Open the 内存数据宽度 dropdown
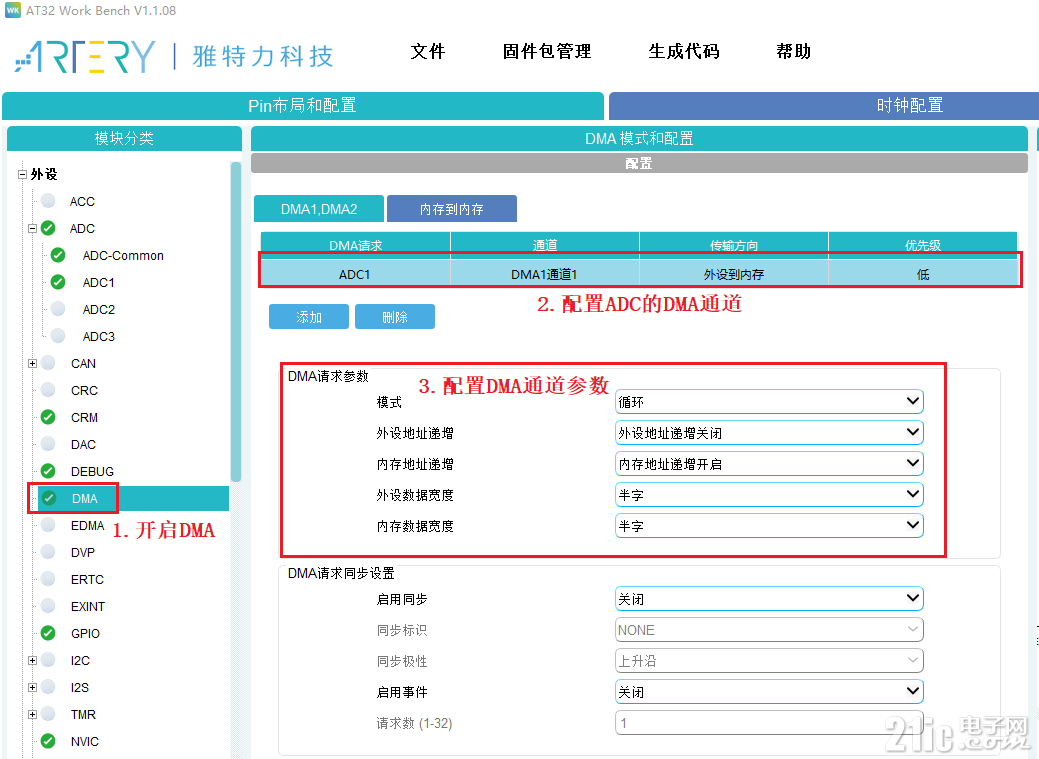This screenshot has width=1039, height=759. (x=769, y=526)
